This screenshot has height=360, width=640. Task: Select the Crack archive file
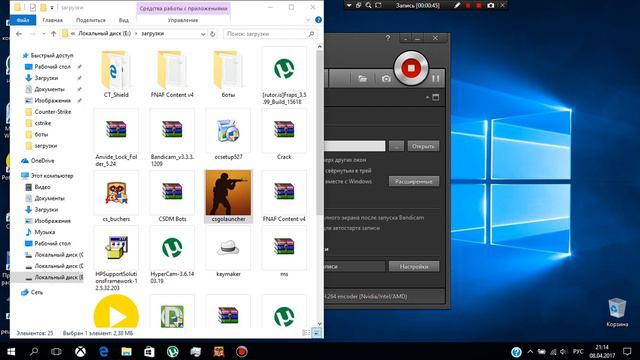pos(284,135)
